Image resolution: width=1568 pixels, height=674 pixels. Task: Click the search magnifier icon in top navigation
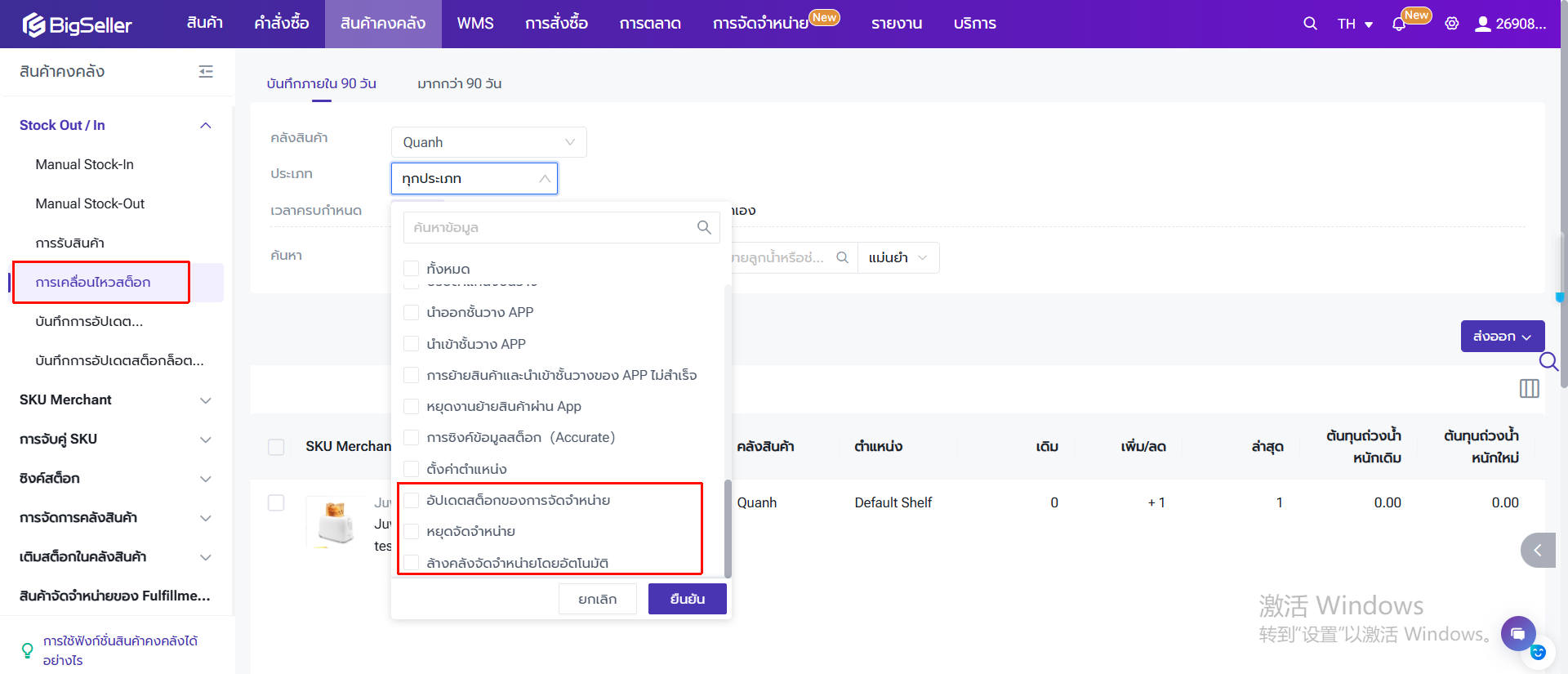1310,24
